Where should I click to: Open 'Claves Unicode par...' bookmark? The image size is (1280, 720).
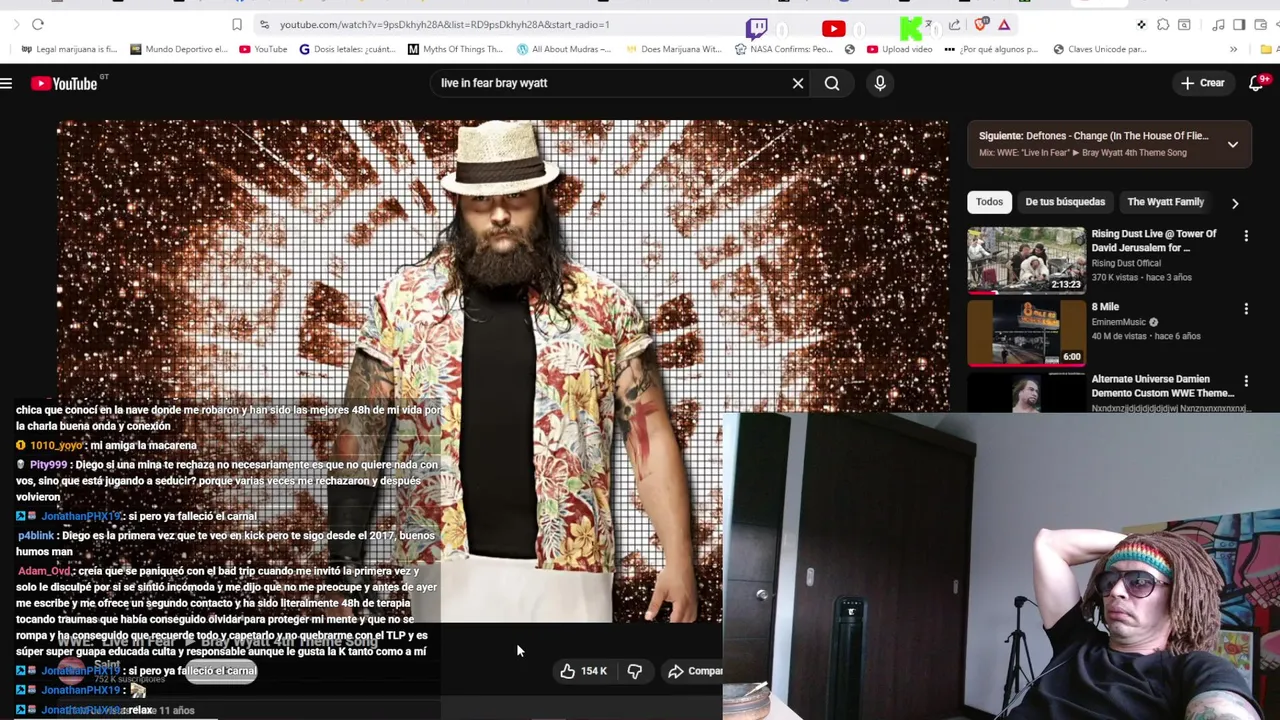coord(1099,49)
